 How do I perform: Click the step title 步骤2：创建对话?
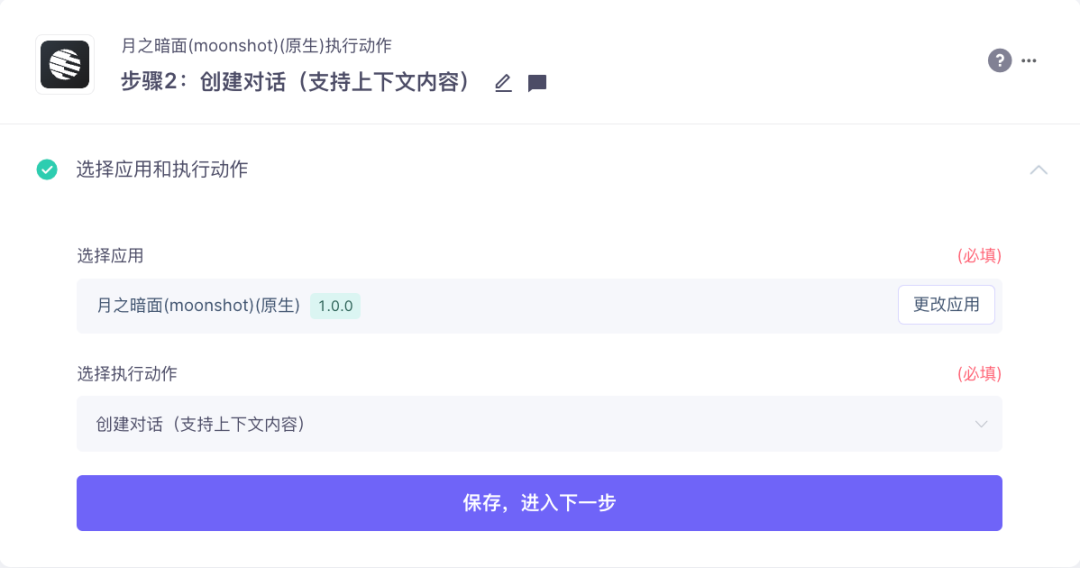[x=298, y=83]
